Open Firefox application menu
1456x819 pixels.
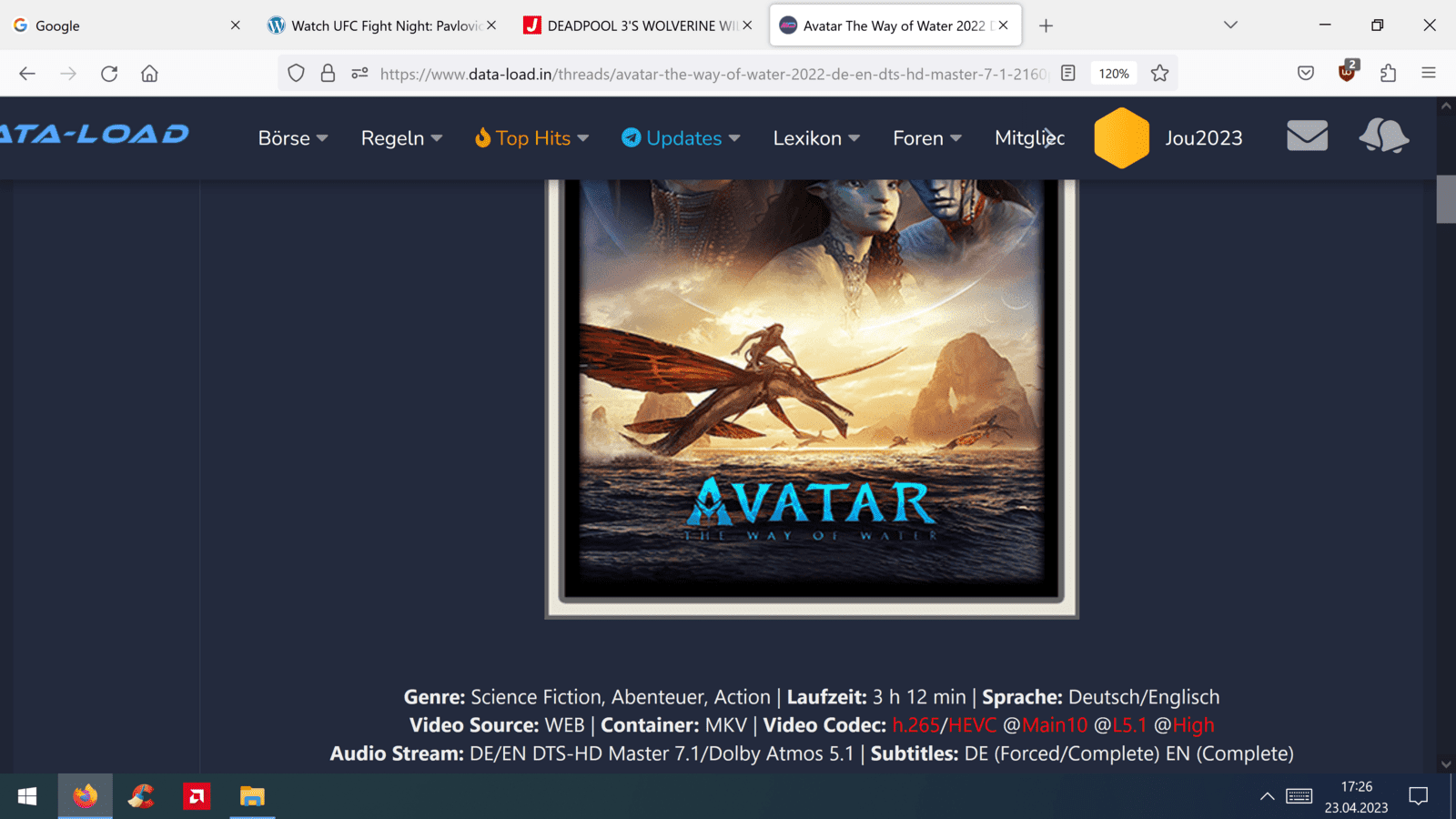click(1429, 74)
